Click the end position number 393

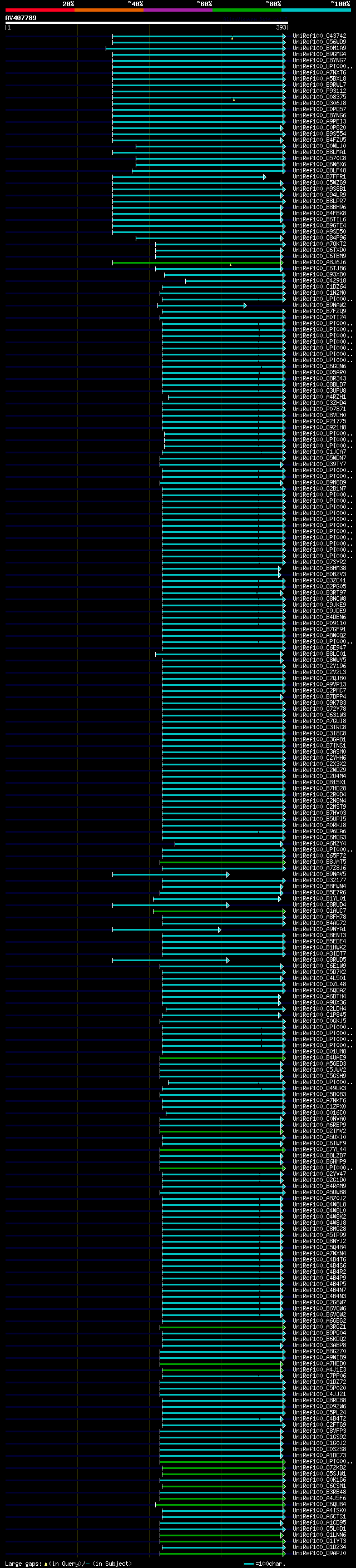point(280,27)
